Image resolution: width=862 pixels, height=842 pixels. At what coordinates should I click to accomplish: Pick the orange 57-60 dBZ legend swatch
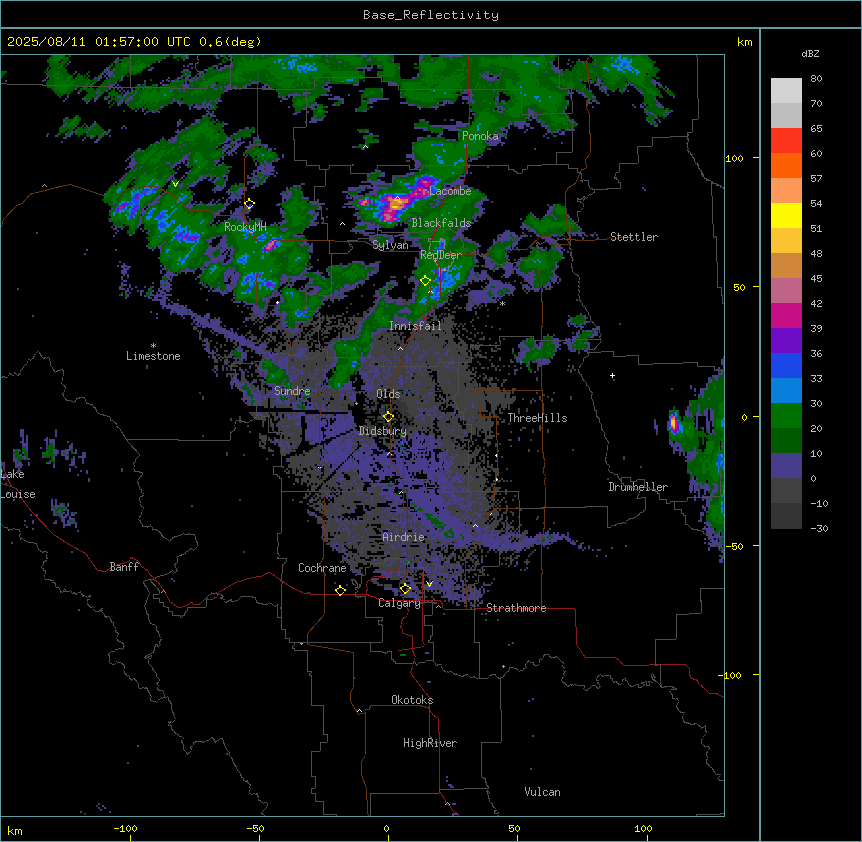[x=786, y=165]
